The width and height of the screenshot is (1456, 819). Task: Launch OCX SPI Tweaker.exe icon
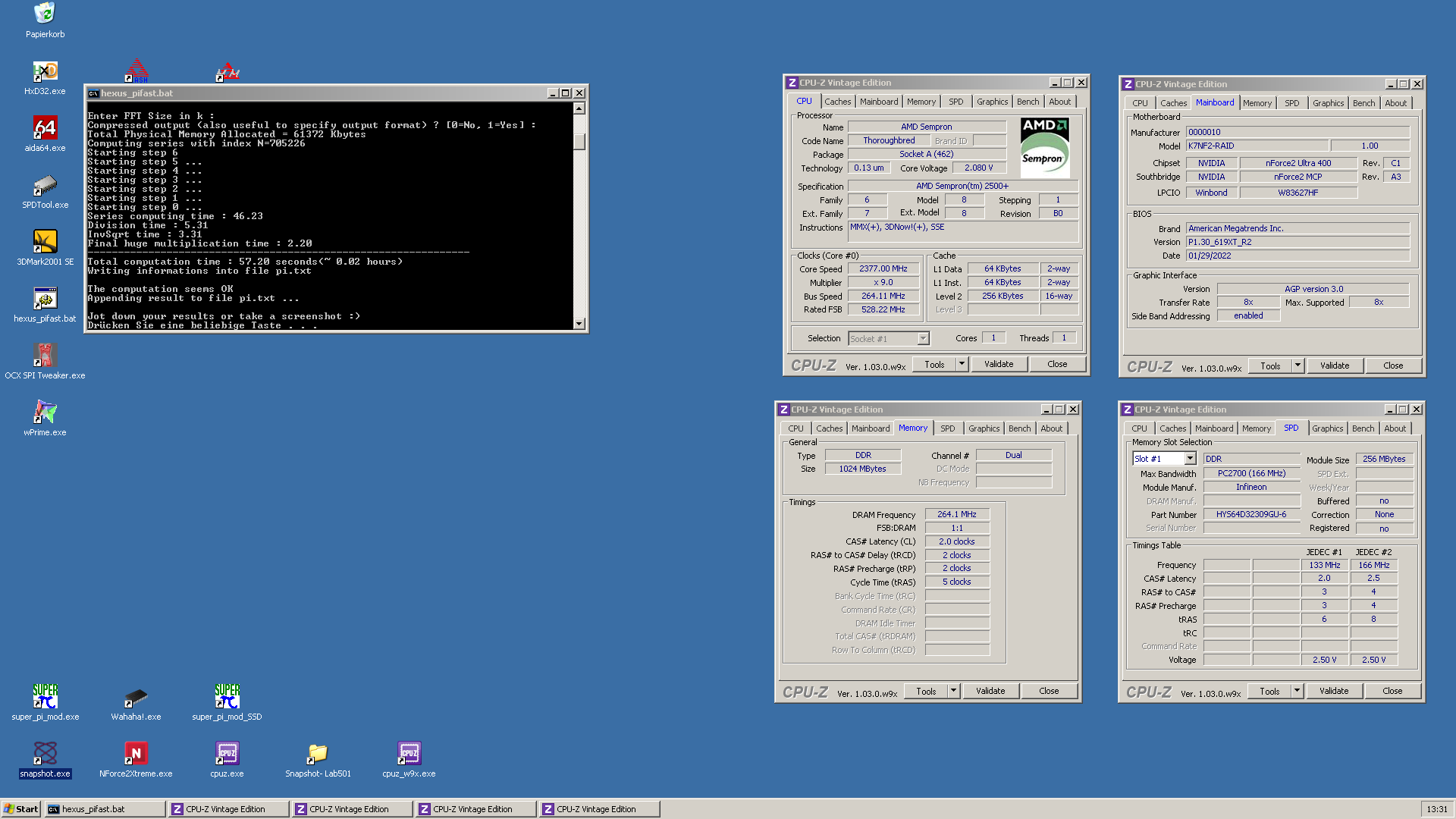45,356
